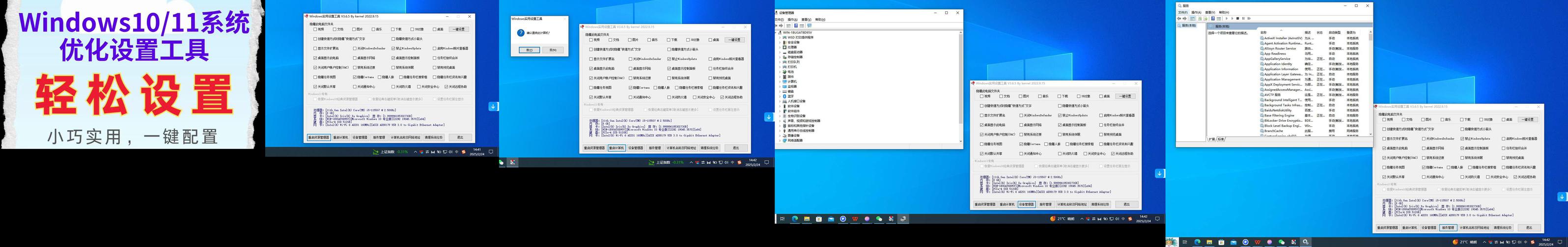Open Edge from taskbar below Services window
This screenshot has width=1568, height=247.
click(1197, 242)
